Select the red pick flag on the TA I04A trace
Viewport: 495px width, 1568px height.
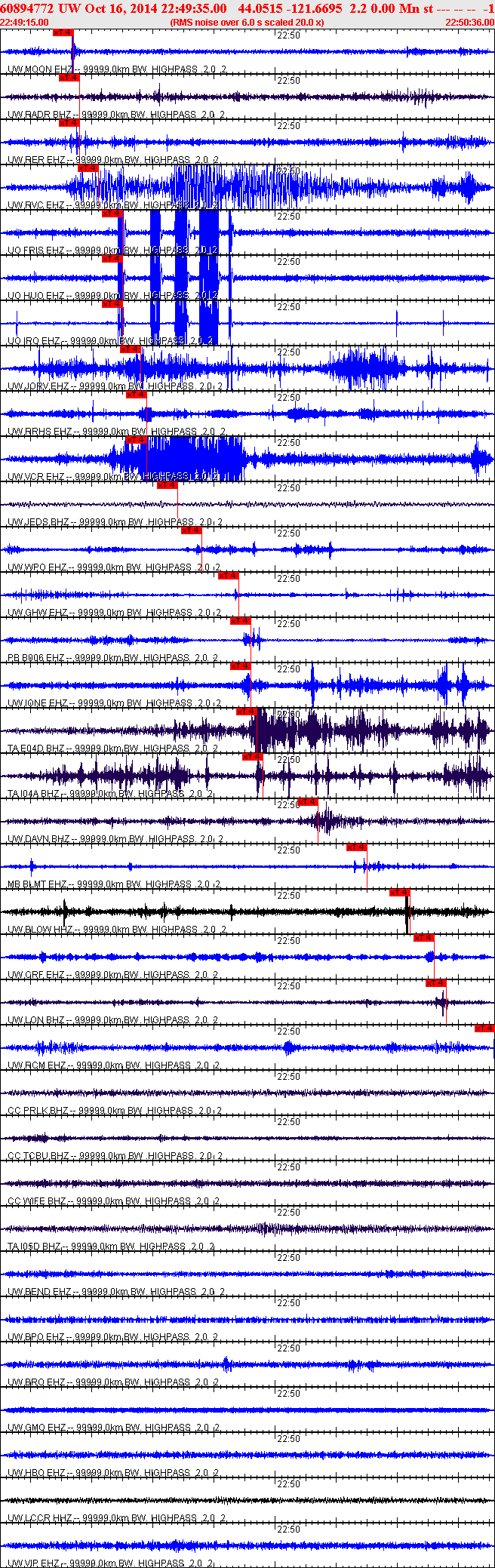pyautogui.click(x=253, y=757)
